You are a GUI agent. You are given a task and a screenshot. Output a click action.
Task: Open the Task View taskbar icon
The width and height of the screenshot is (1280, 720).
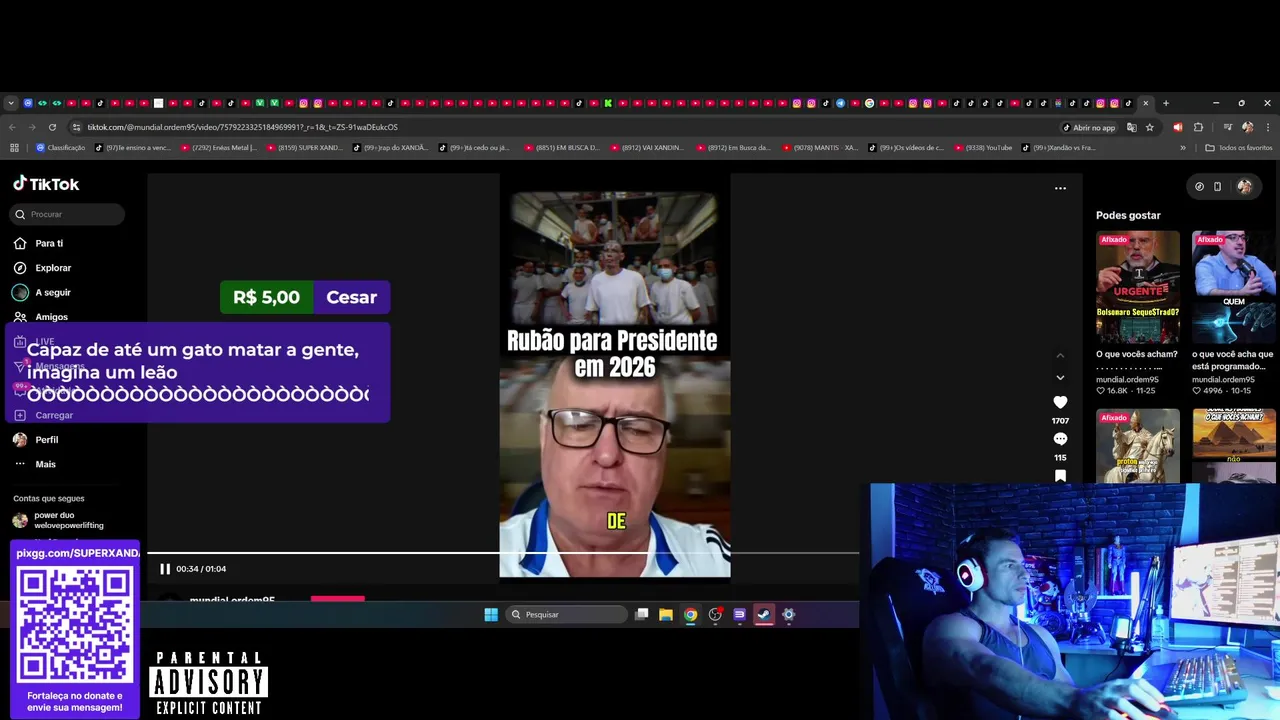coord(642,615)
